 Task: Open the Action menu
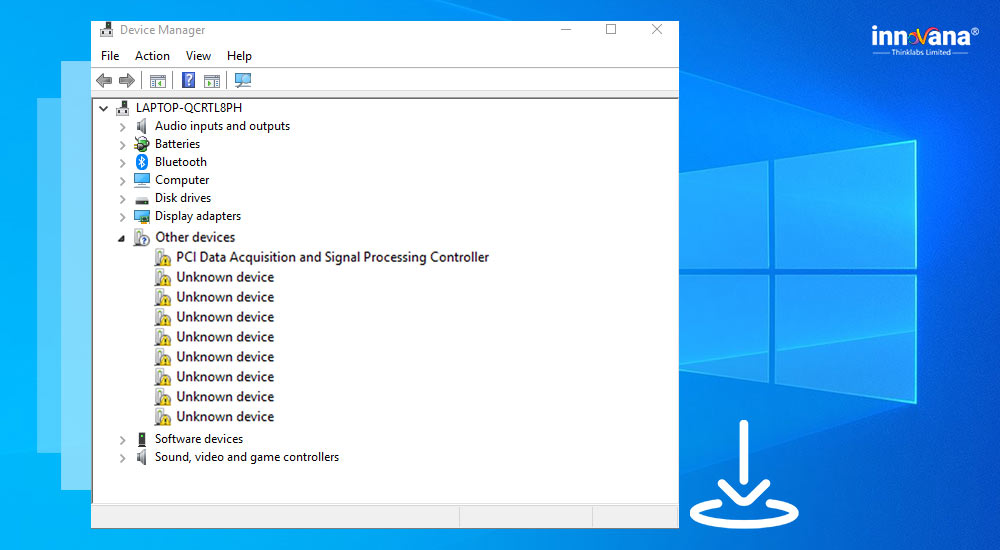click(x=152, y=56)
